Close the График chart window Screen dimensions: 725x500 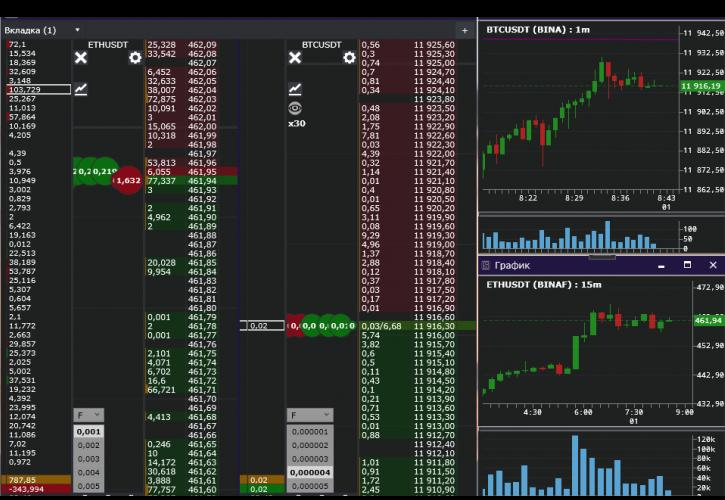pos(713,265)
